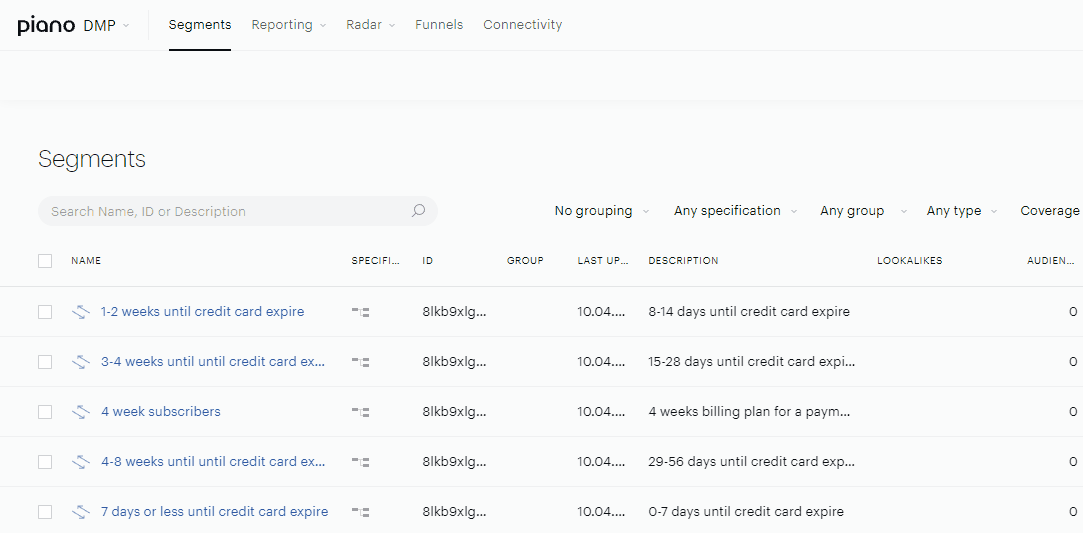Click the search Name, ID or Description field
Image resolution: width=1083 pixels, height=533 pixels.
tap(238, 211)
